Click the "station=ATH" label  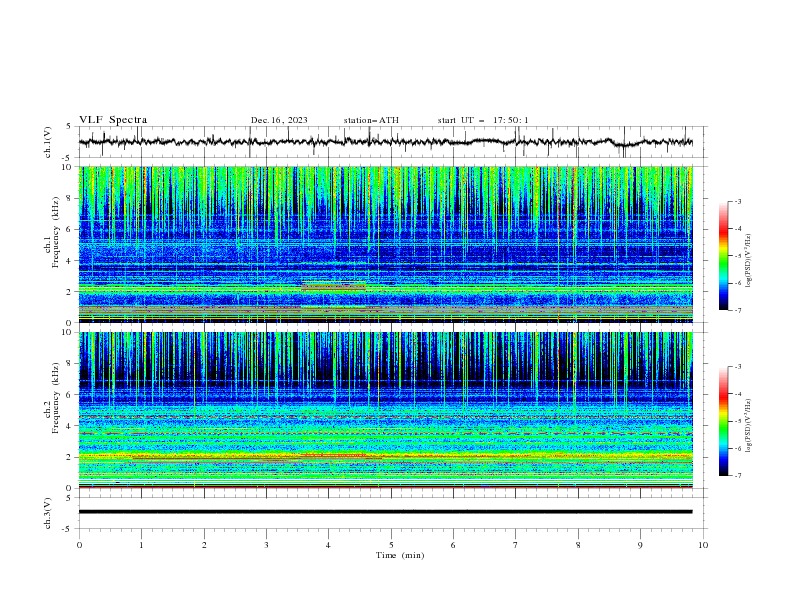click(371, 120)
